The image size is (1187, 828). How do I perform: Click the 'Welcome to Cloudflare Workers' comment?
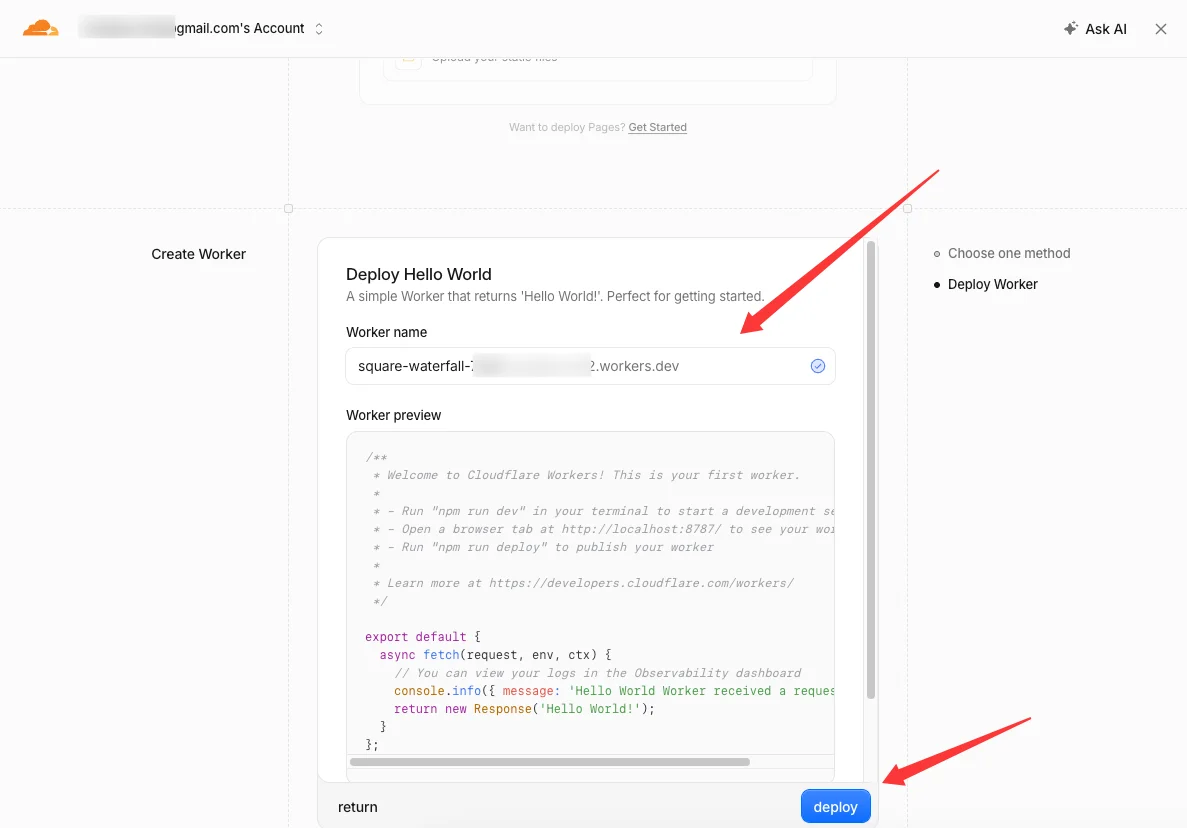tap(586, 475)
